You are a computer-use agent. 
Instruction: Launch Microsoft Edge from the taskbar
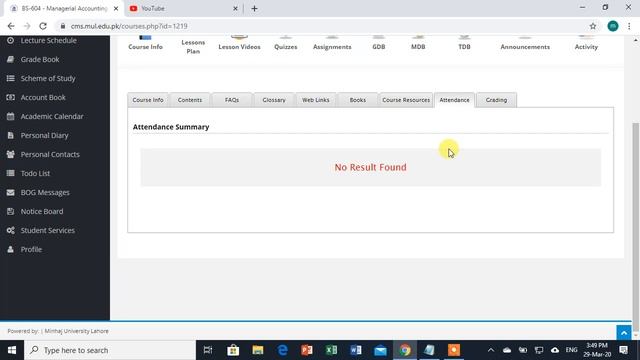coord(282,350)
